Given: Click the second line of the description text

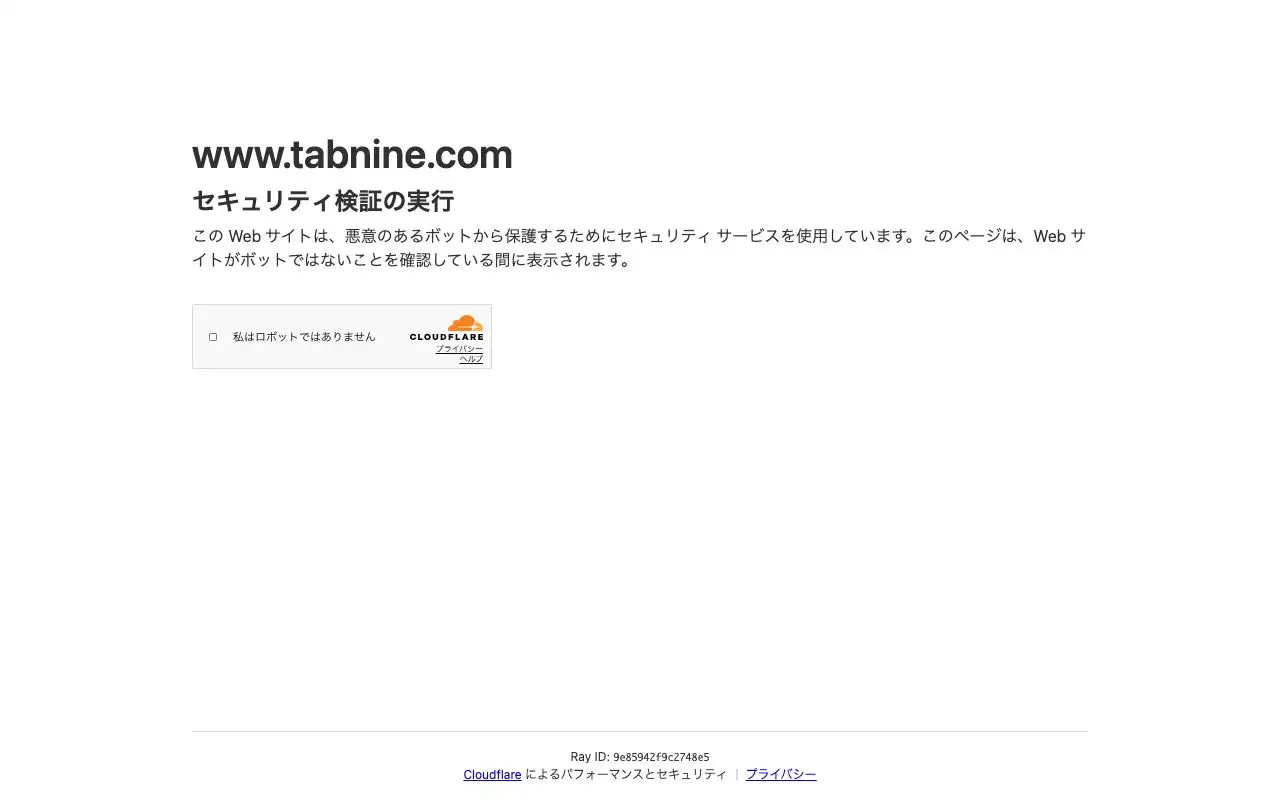Looking at the screenshot, I should (x=412, y=260).
